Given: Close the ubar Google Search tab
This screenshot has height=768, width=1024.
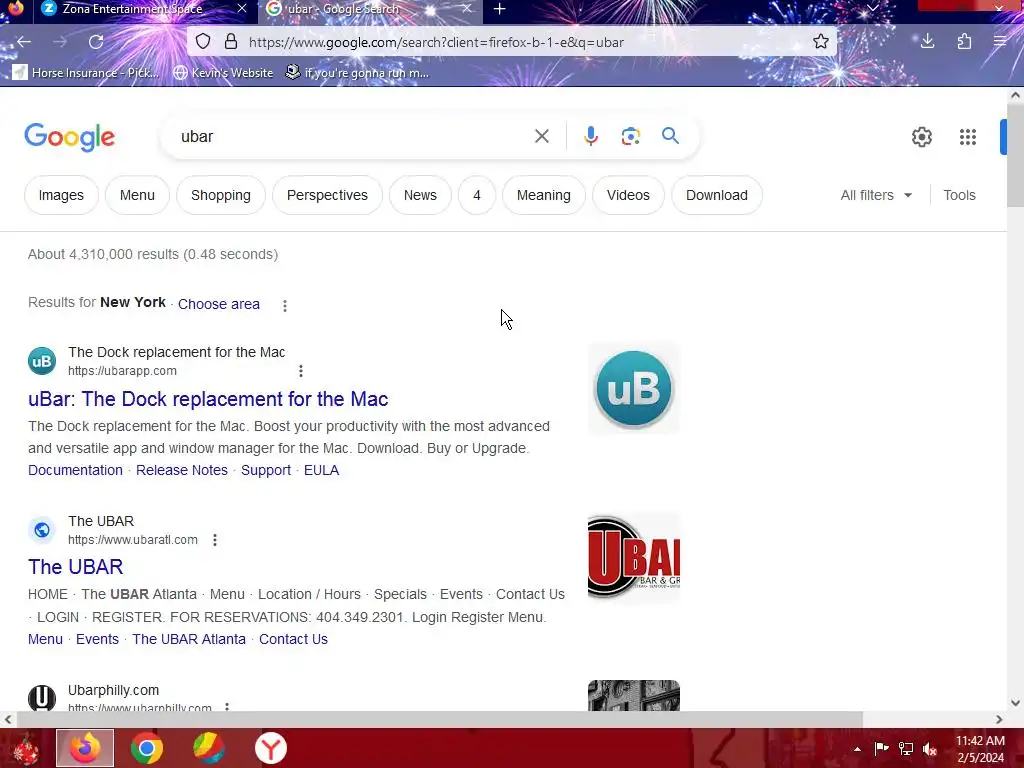Looking at the screenshot, I should click(x=466, y=8).
